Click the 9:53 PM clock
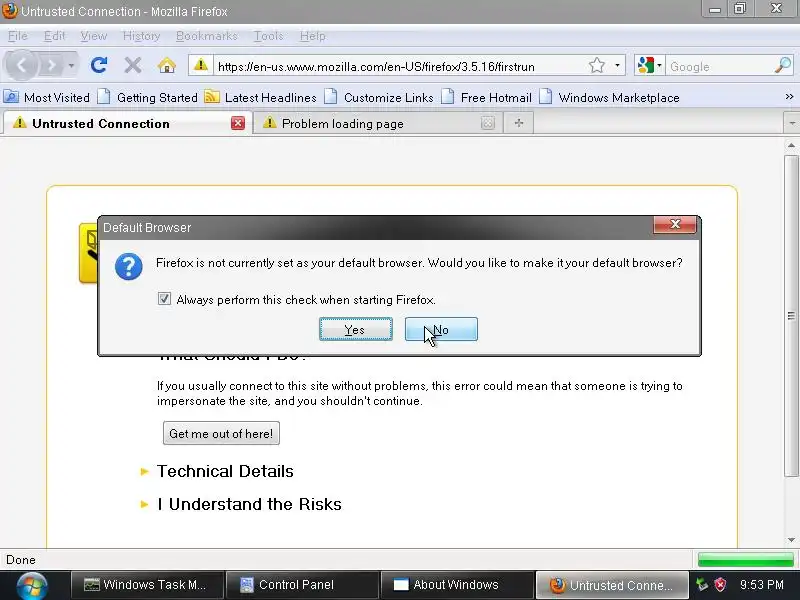The width and height of the screenshot is (800, 600). point(762,585)
